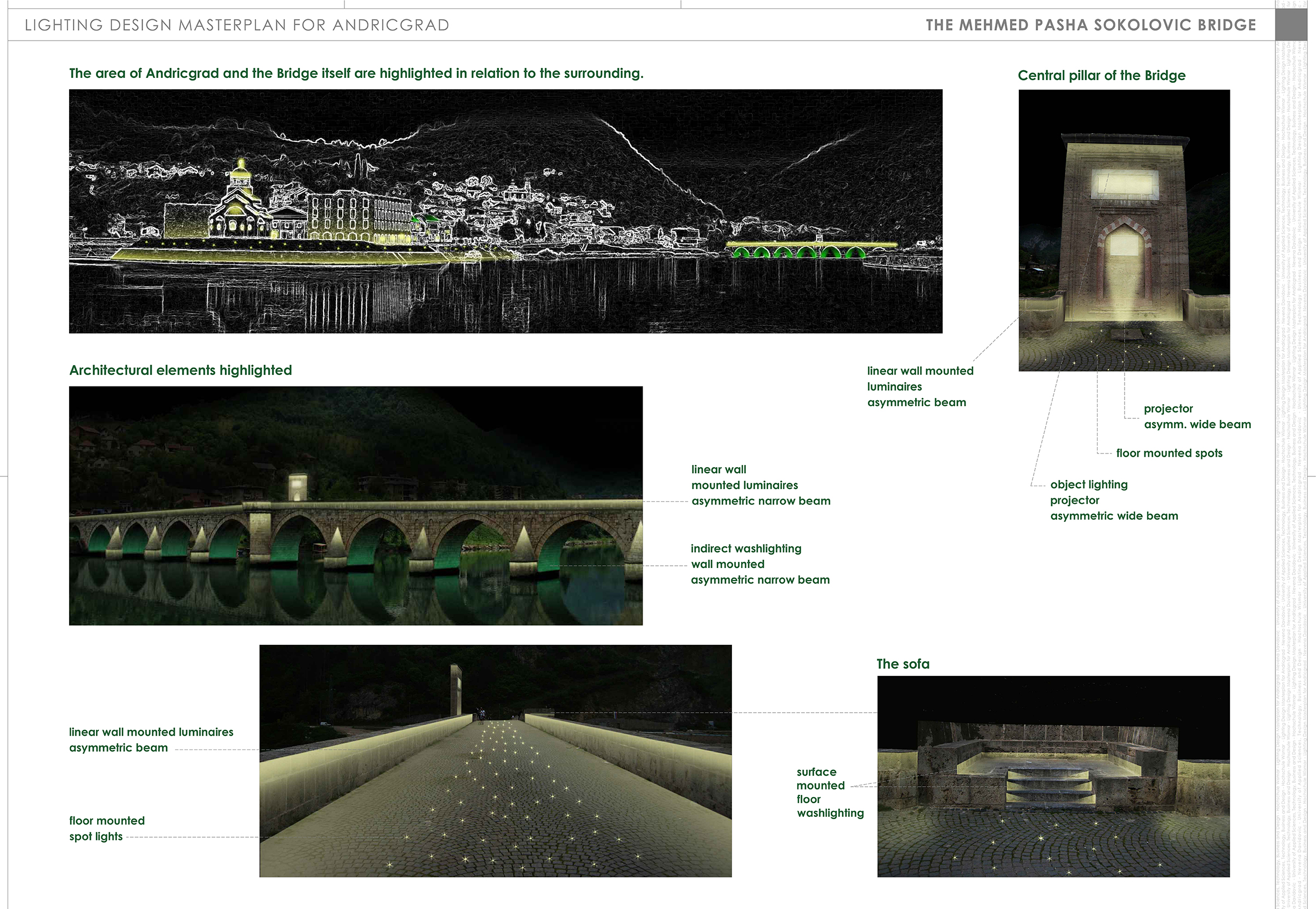1316x909 pixels.
Task: Click 'Lighting Design Masterplan for Andricgrad' header
Action: tap(237, 25)
